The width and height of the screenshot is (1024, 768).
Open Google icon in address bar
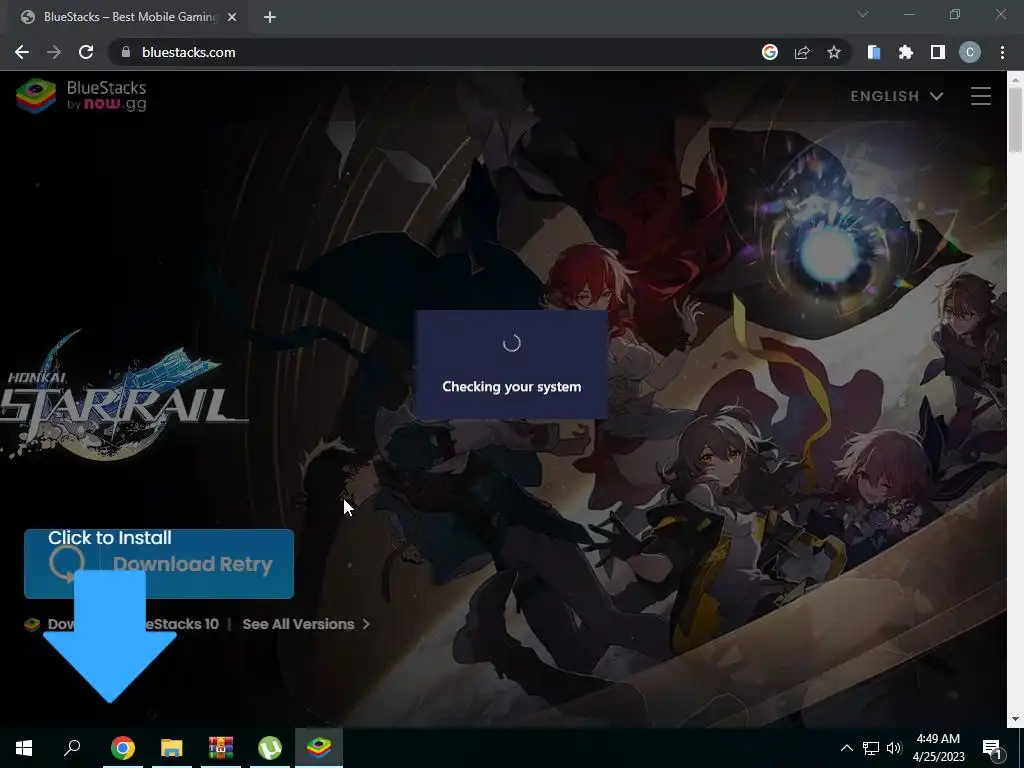point(770,52)
